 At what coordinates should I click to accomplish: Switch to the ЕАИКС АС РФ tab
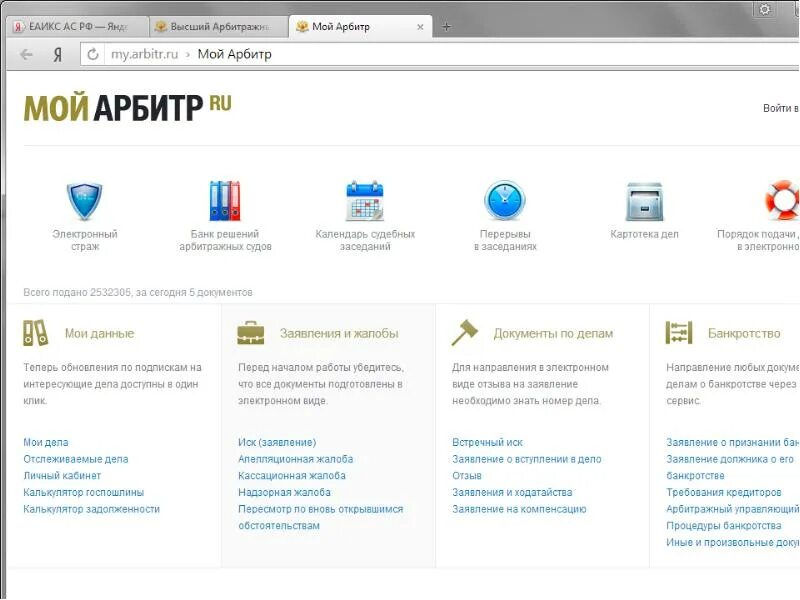(78, 27)
